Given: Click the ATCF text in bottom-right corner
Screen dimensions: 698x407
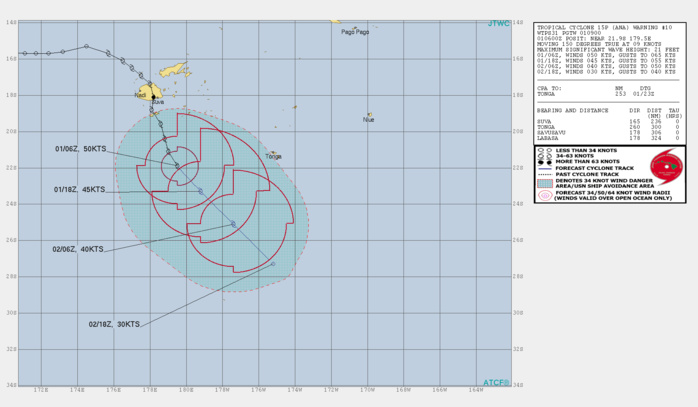Looking at the screenshot, I should (497, 382).
